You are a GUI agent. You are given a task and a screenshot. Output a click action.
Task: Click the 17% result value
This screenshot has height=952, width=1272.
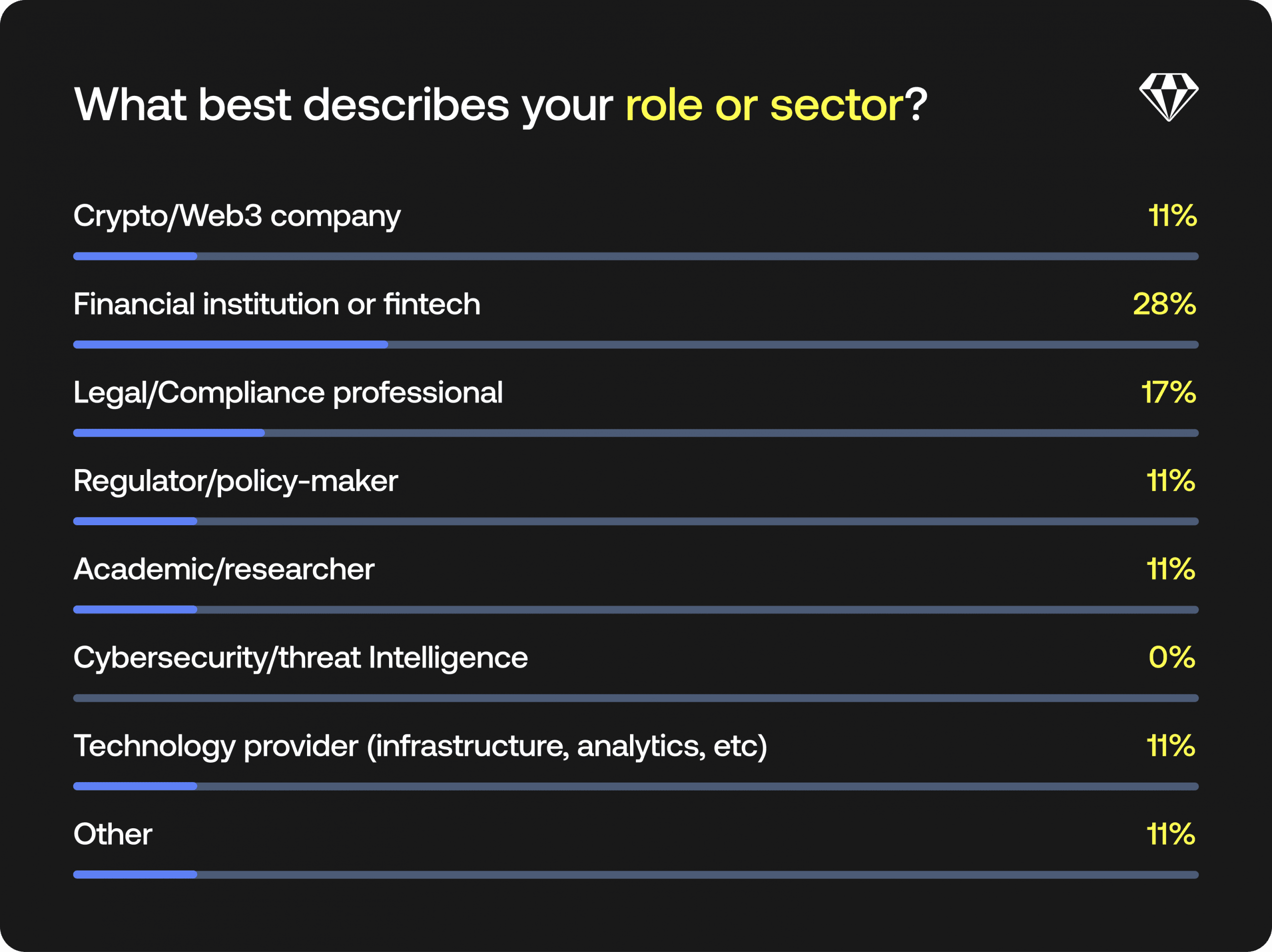pyautogui.click(x=1168, y=393)
